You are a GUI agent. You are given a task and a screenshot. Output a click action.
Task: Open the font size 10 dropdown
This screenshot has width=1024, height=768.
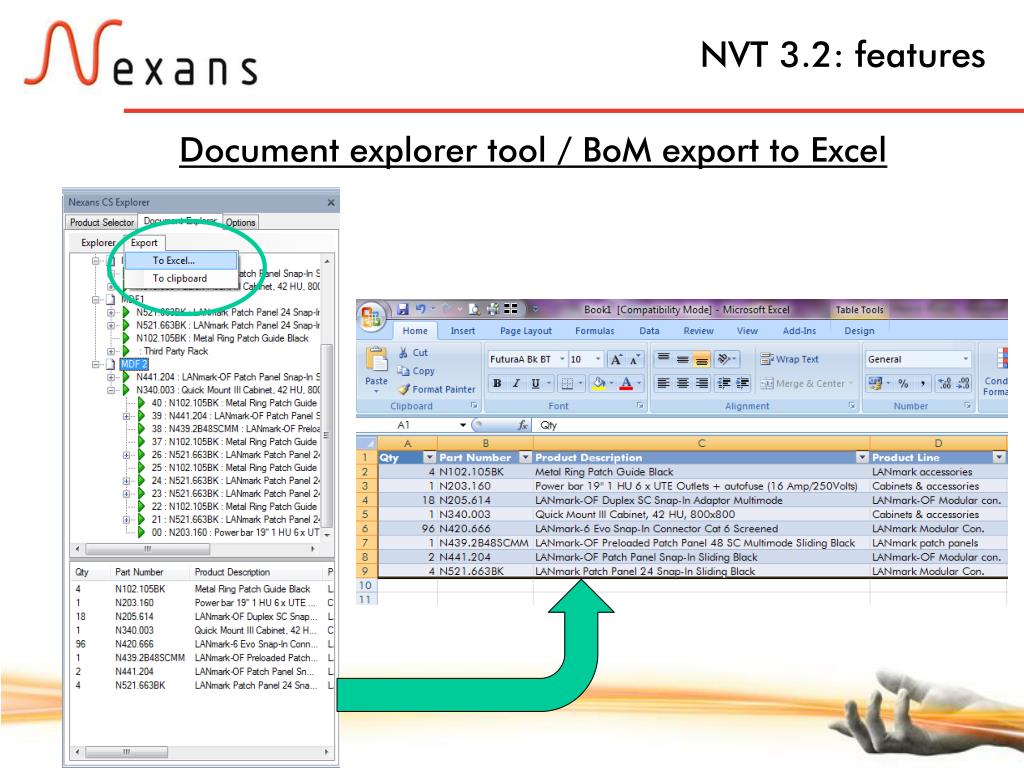[598, 359]
